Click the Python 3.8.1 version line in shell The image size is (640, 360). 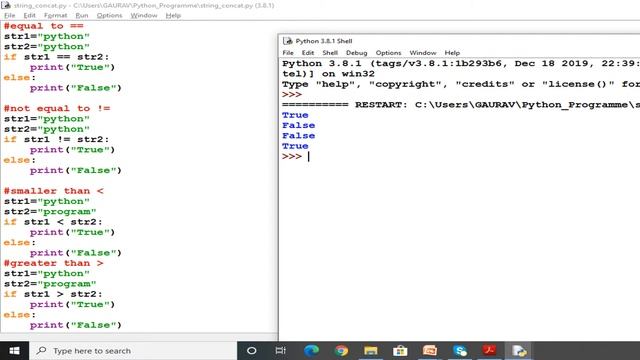point(461,64)
